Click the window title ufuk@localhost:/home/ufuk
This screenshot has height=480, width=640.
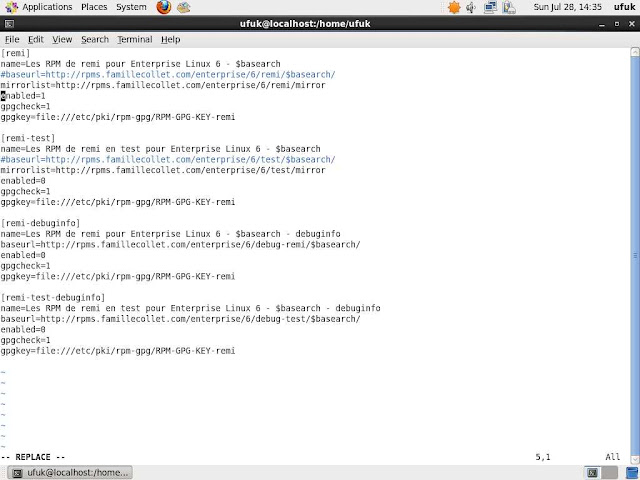coord(305,24)
